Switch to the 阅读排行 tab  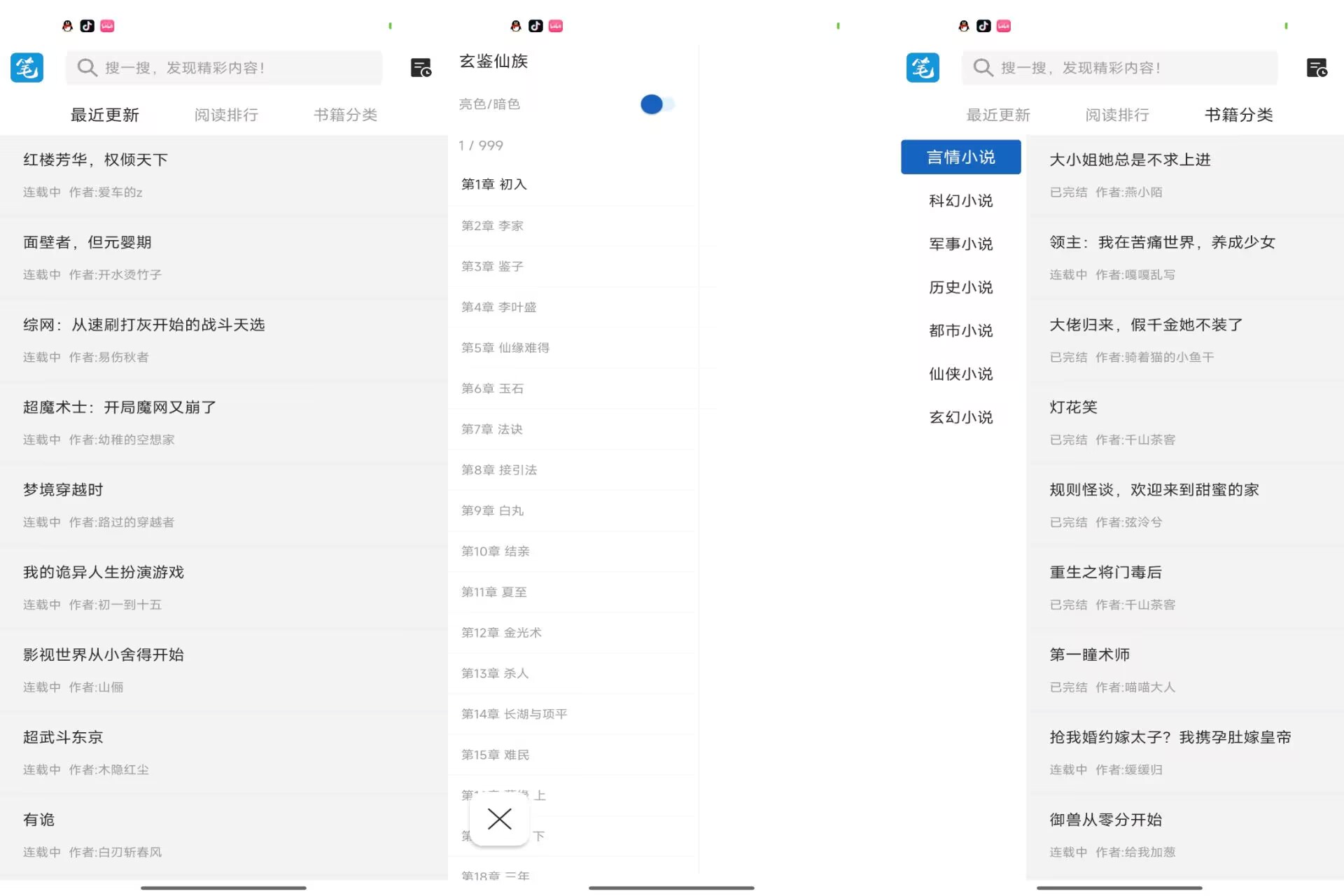(x=225, y=114)
